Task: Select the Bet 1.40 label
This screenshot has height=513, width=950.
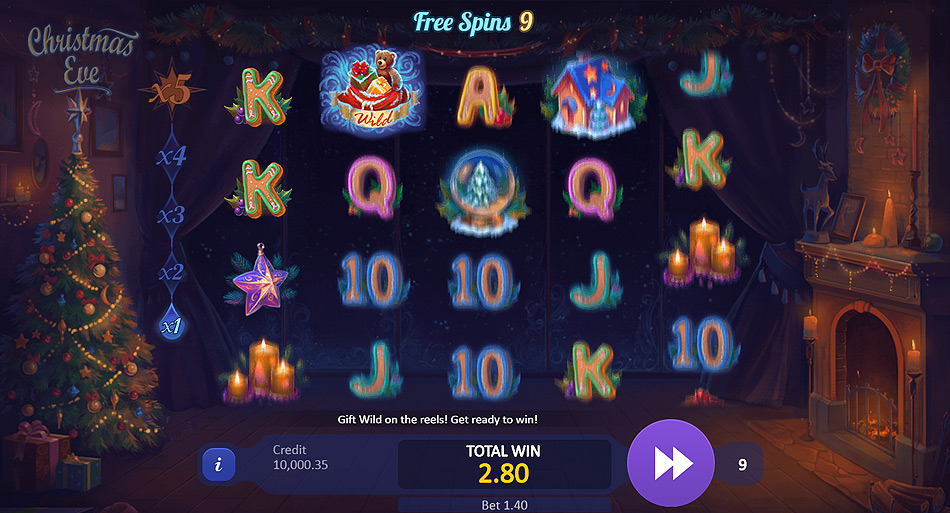Action: pos(504,505)
